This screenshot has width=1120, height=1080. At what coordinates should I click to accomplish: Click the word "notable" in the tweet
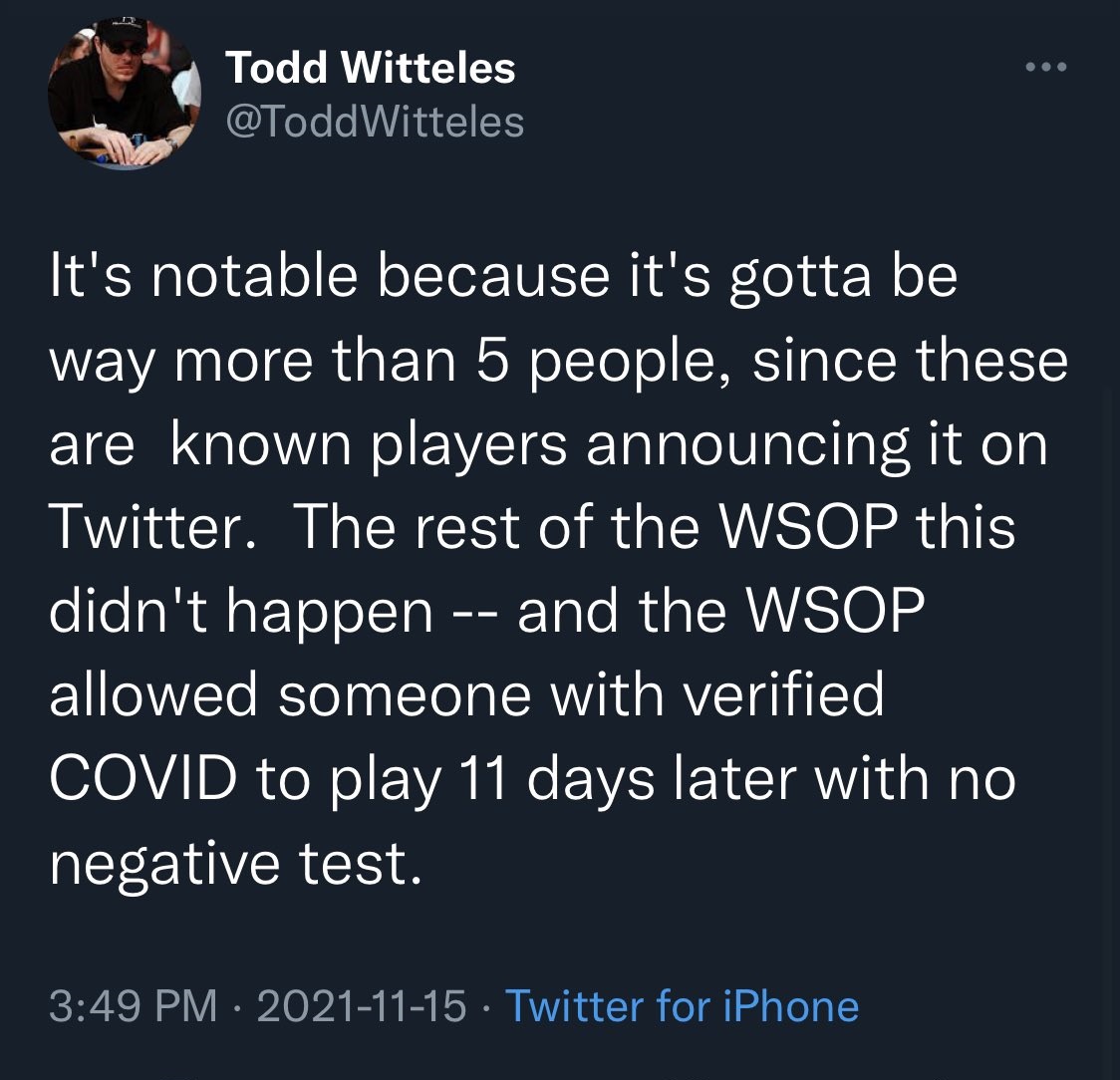(253, 276)
